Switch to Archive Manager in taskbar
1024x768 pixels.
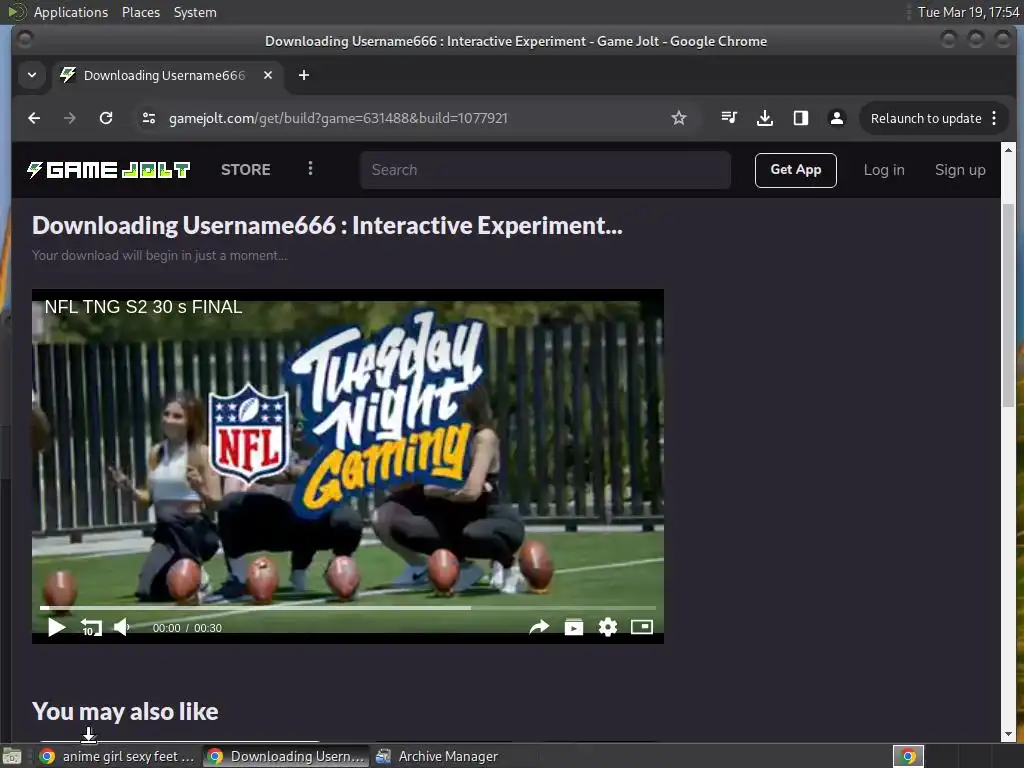pyautogui.click(x=438, y=756)
